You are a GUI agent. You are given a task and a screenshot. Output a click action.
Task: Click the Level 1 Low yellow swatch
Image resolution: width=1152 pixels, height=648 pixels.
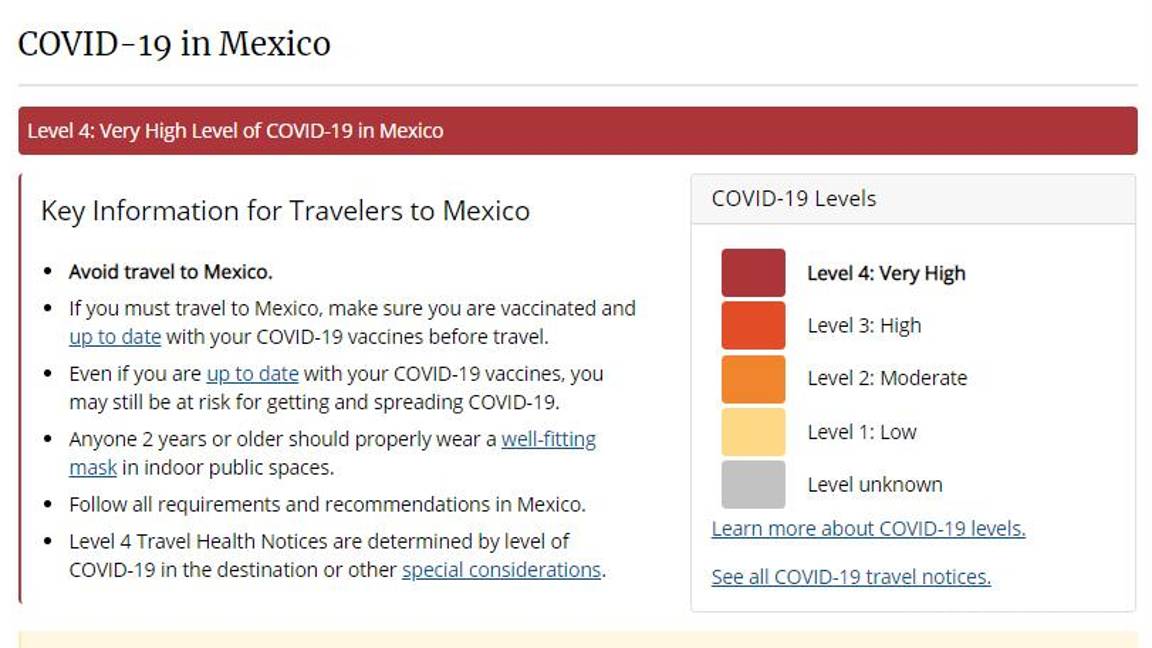753,431
